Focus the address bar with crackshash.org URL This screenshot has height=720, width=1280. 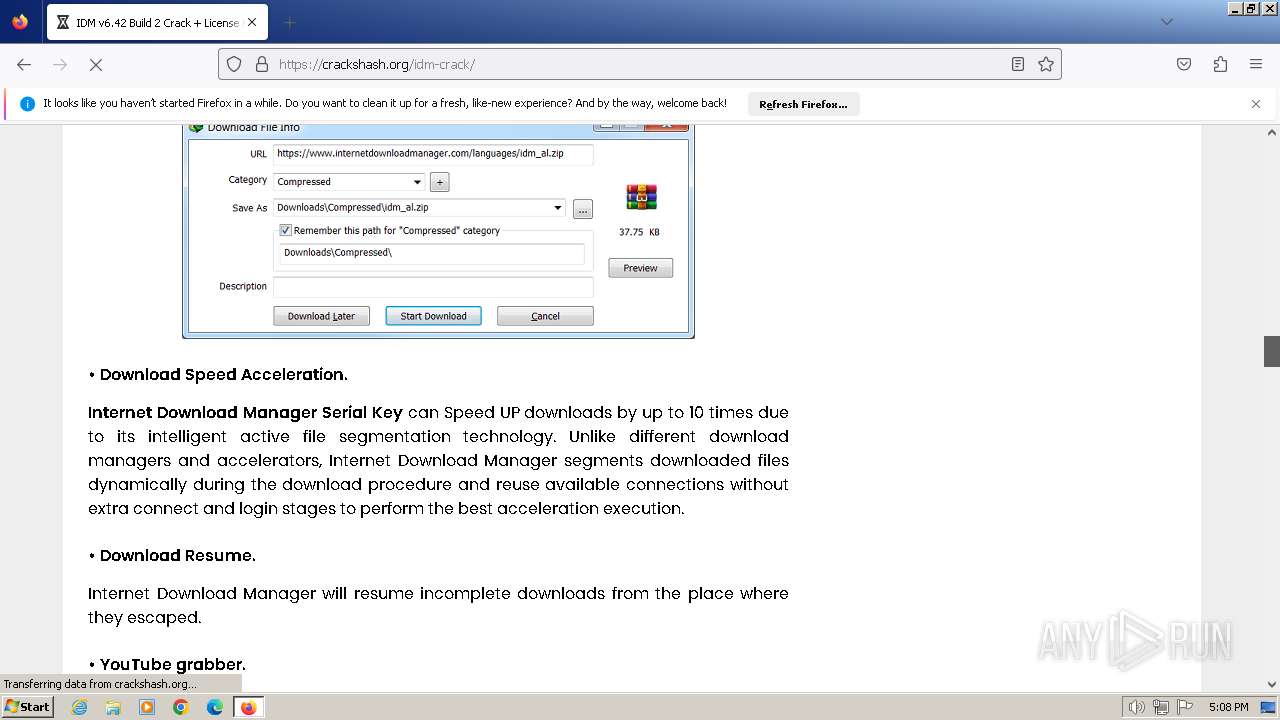click(x=640, y=64)
